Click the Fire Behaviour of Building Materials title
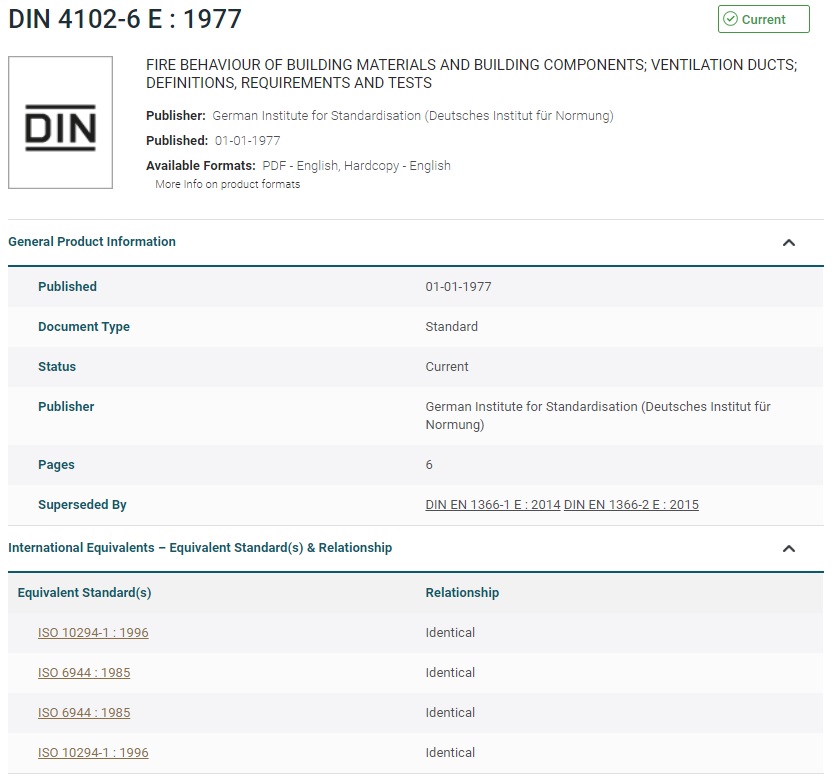Viewport: 833px width, 777px height. pos(471,74)
